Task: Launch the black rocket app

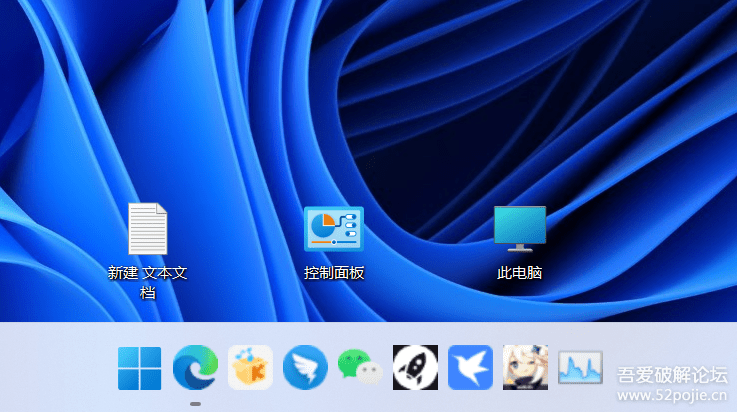Action: click(415, 367)
